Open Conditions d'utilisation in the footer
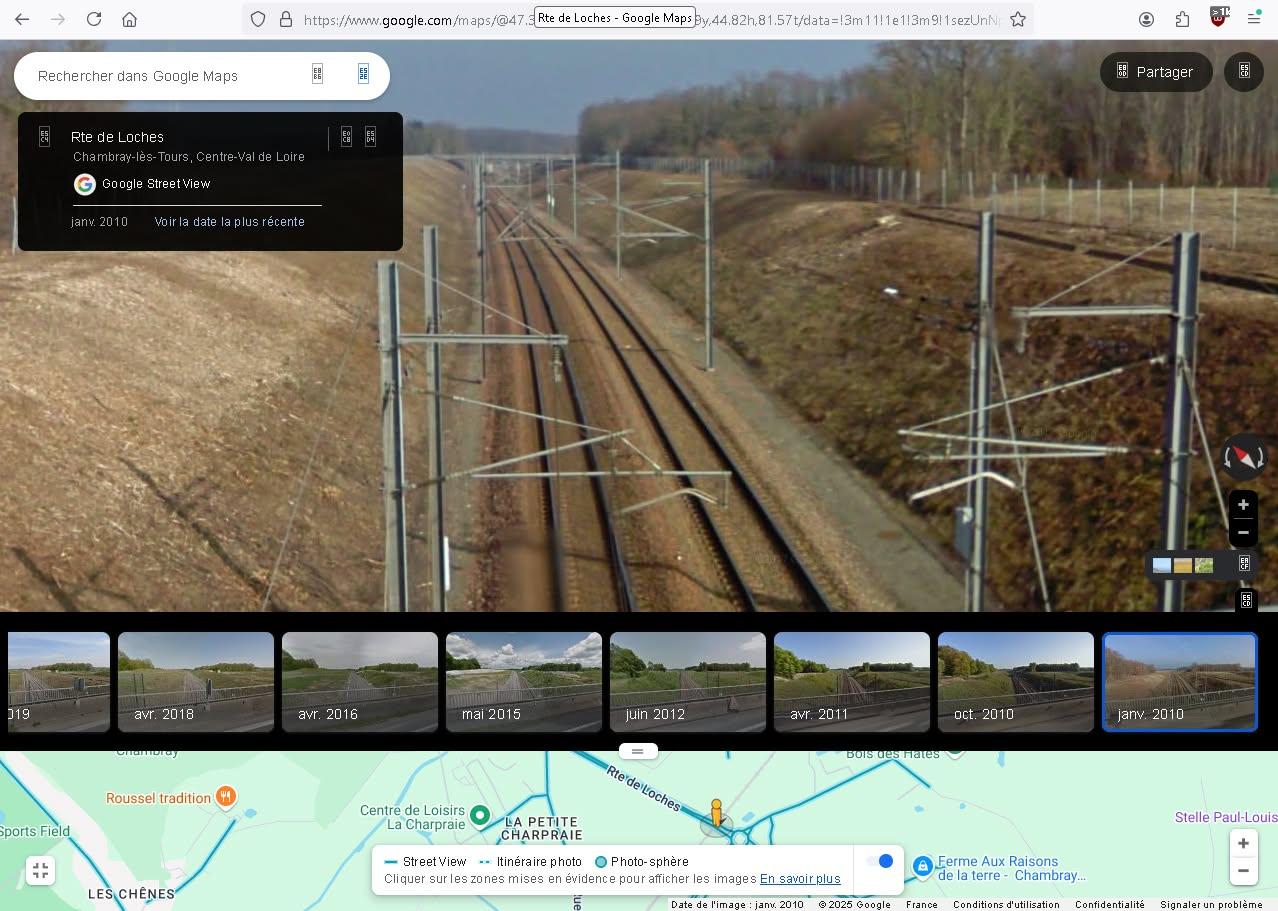This screenshot has height=911, width=1278. click(x=1006, y=905)
